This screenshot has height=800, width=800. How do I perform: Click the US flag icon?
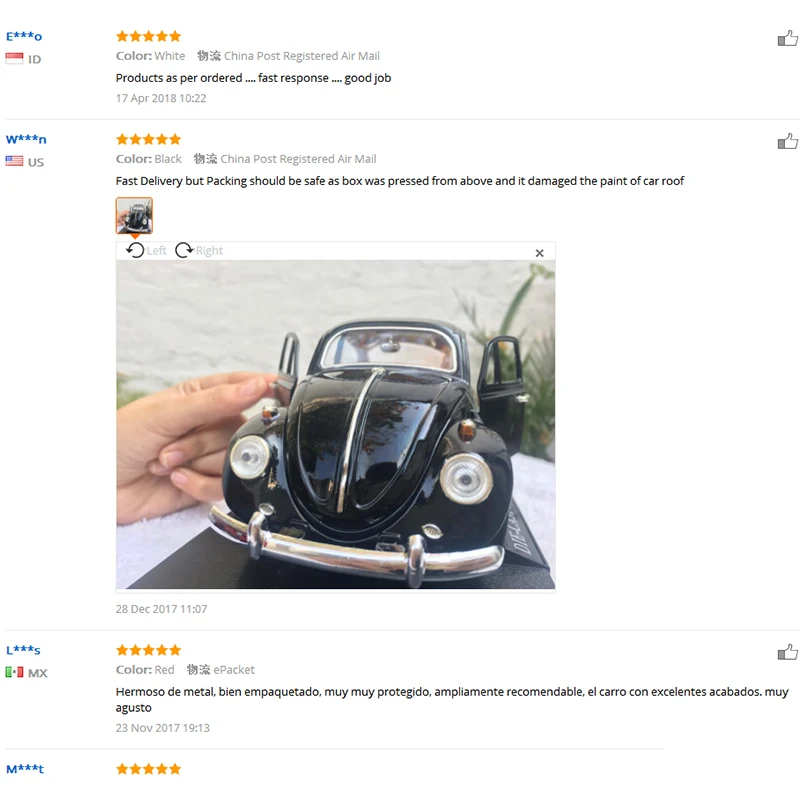[14, 161]
